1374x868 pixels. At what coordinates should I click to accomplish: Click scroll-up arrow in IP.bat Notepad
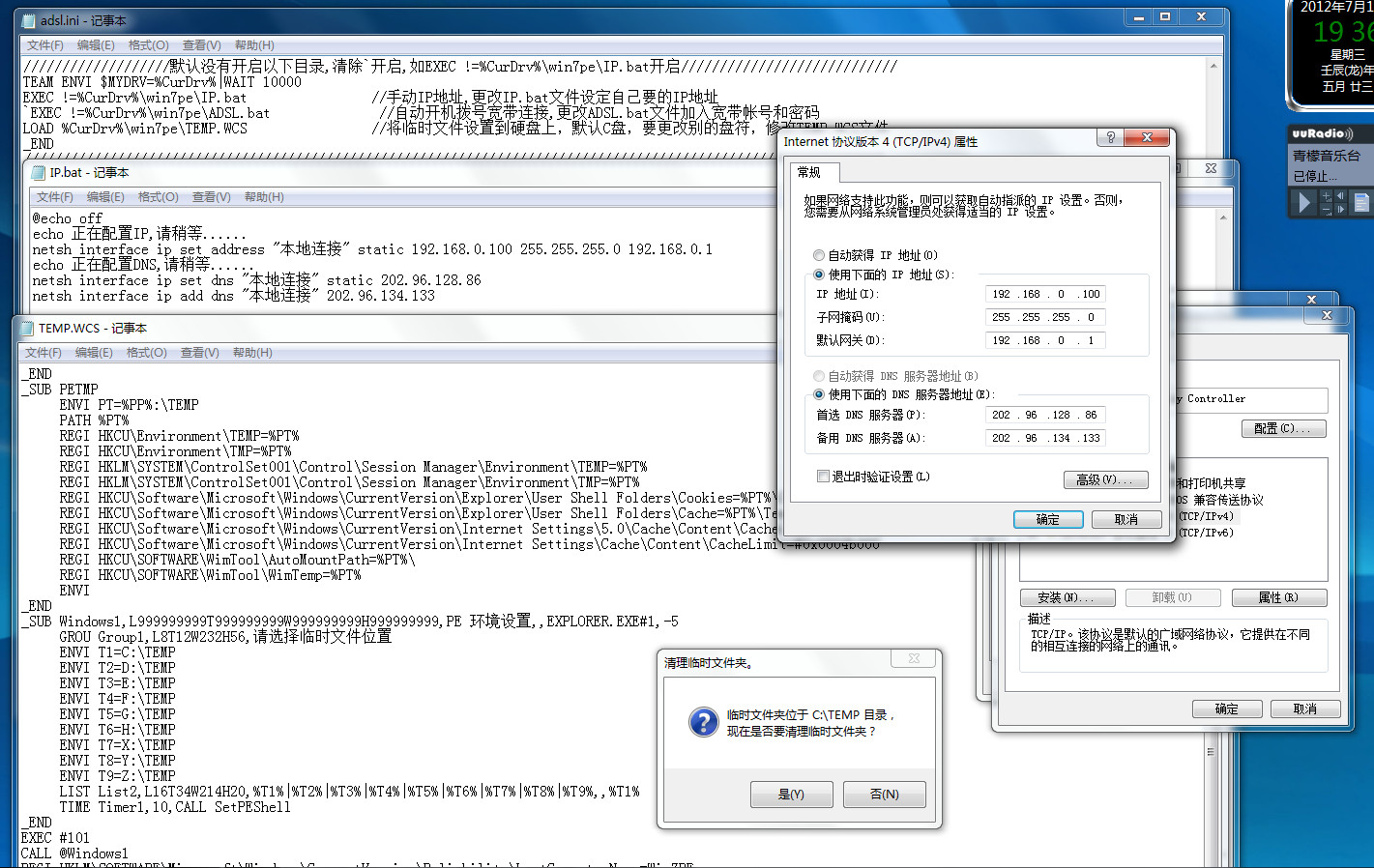[1222, 217]
